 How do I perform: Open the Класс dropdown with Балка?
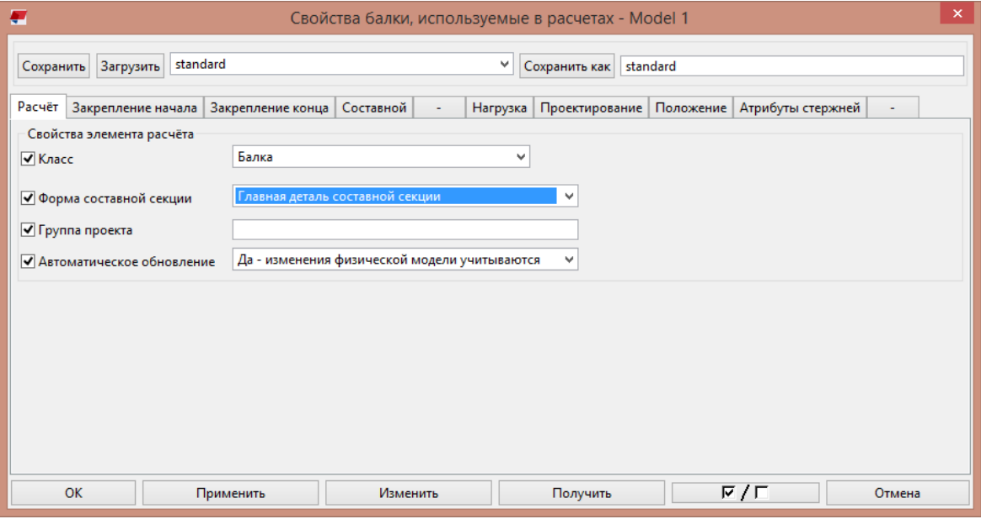(x=380, y=157)
